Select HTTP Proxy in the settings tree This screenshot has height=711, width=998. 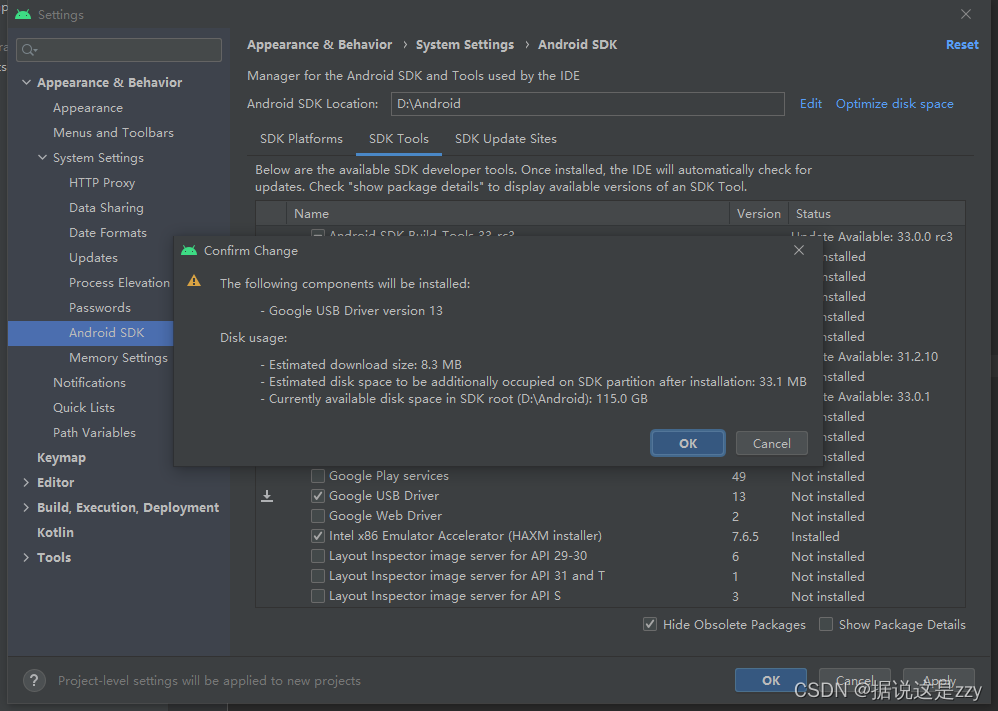[102, 183]
